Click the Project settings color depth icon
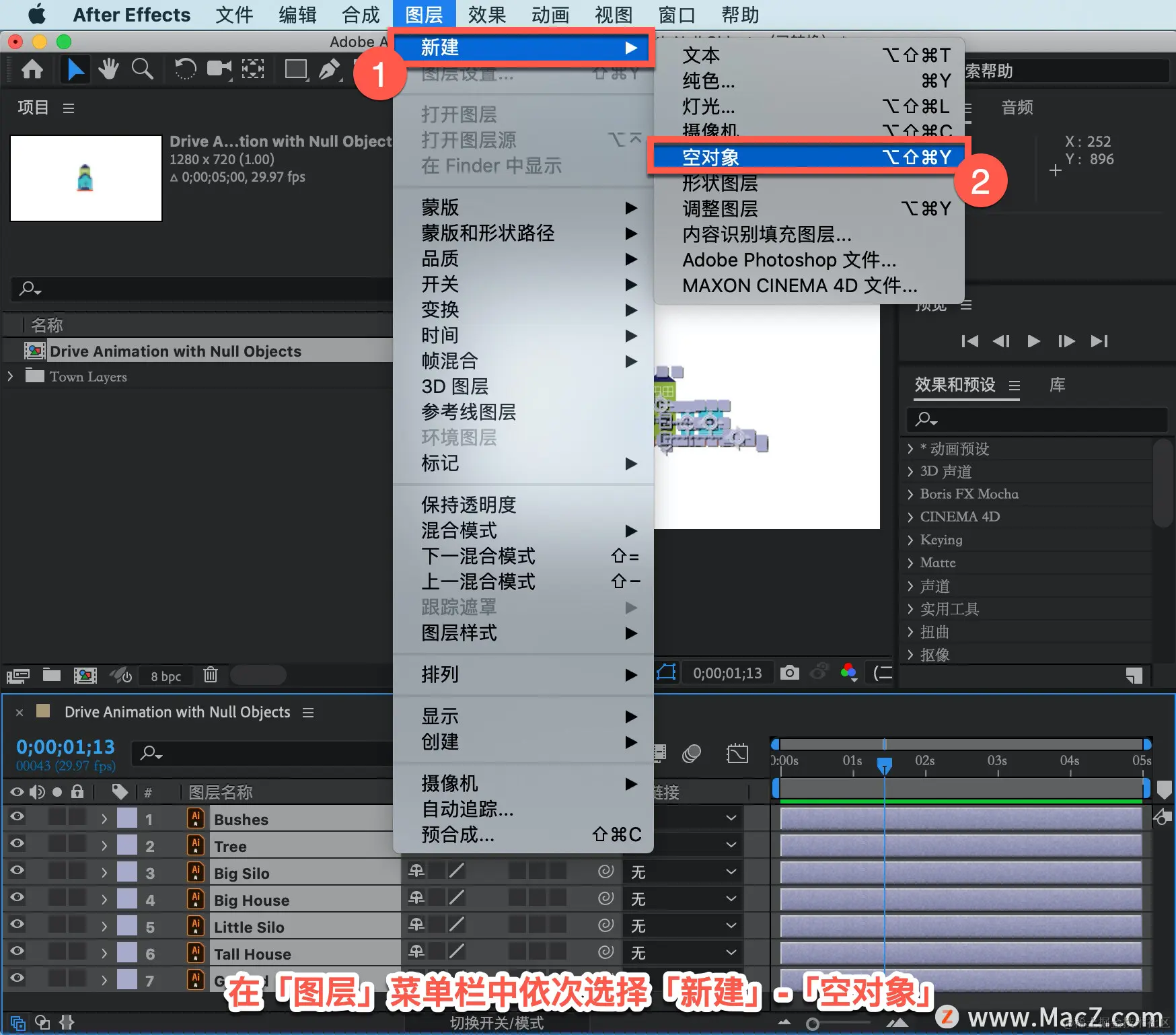The height and width of the screenshot is (1035, 1176). (122, 675)
